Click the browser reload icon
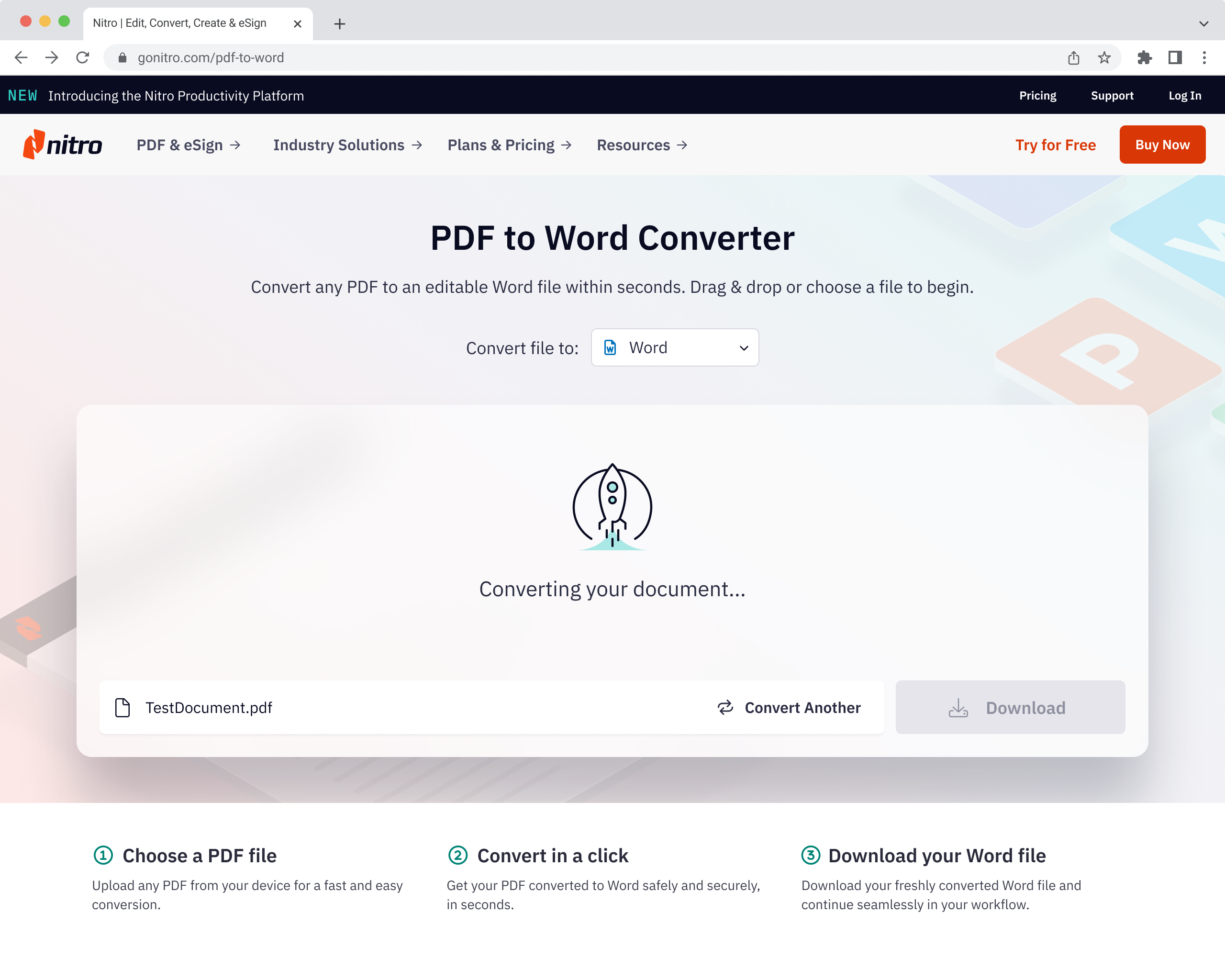This screenshot has height=980, width=1225. [x=83, y=57]
